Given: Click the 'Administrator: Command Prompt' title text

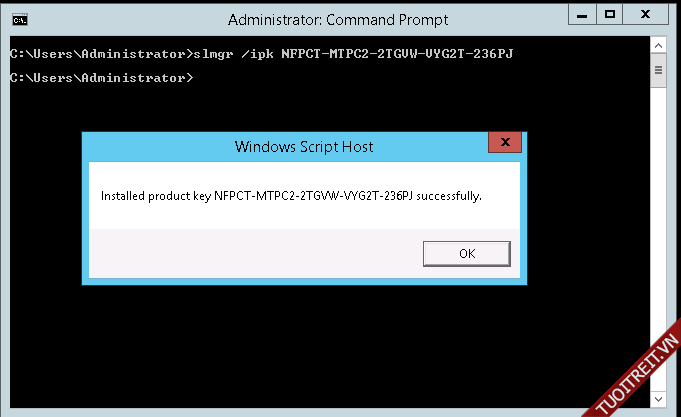Looking at the screenshot, I should (x=338, y=19).
